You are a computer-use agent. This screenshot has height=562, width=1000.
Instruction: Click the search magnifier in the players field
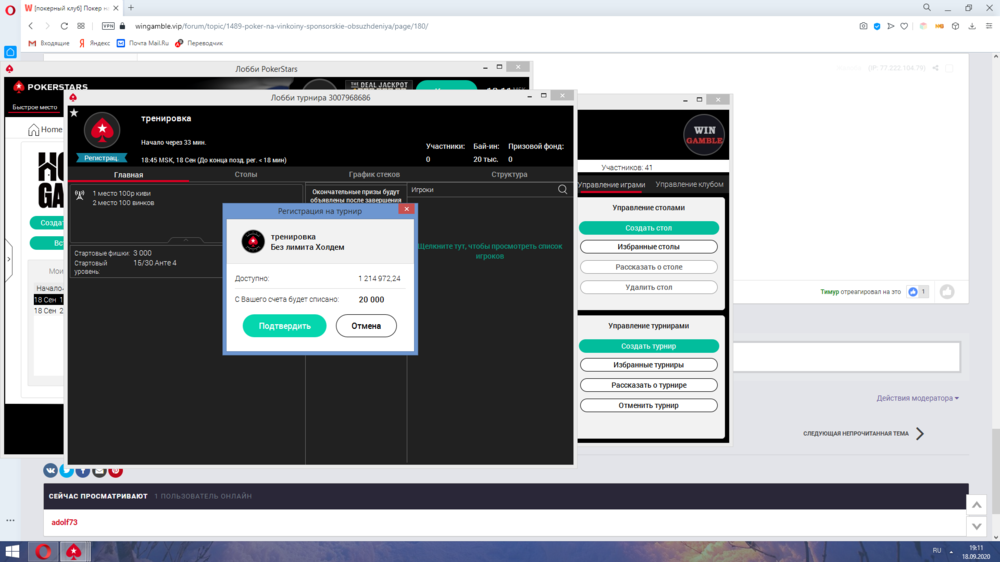[x=563, y=189]
